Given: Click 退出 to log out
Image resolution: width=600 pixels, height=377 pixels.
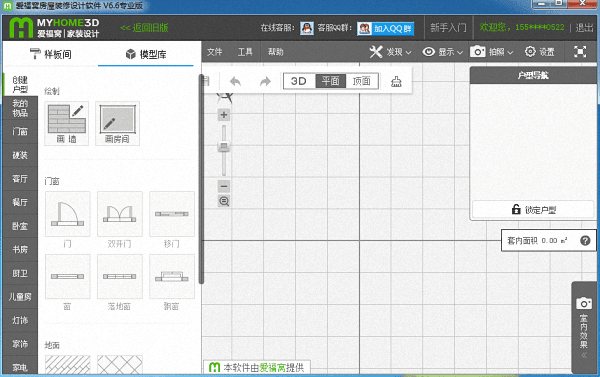Looking at the screenshot, I should 584,28.
